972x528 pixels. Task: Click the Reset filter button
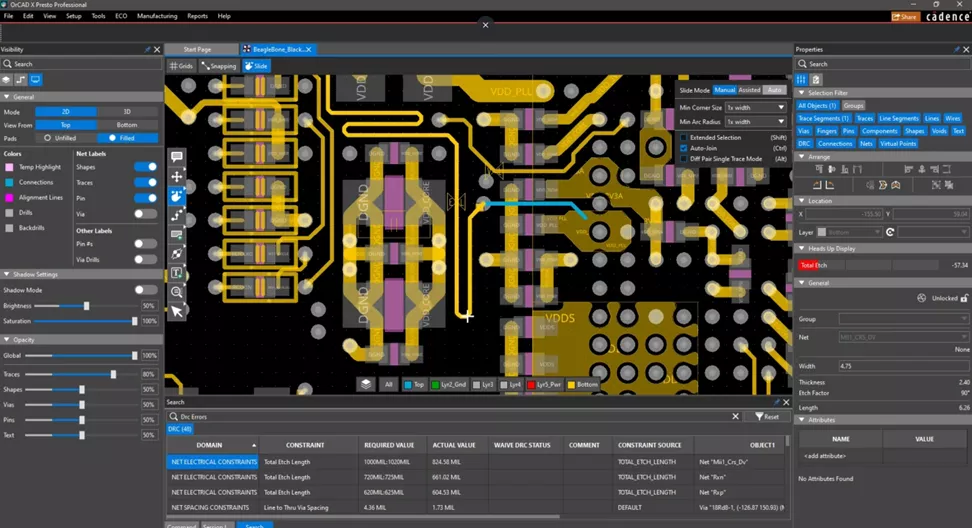click(x=767, y=416)
